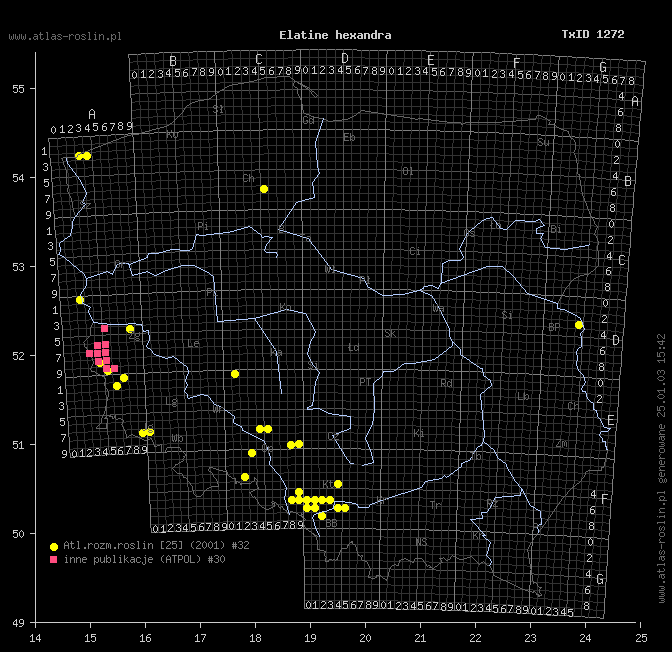Click the 'Sl' city label
This screenshot has width=672, height=652.
click(218, 109)
